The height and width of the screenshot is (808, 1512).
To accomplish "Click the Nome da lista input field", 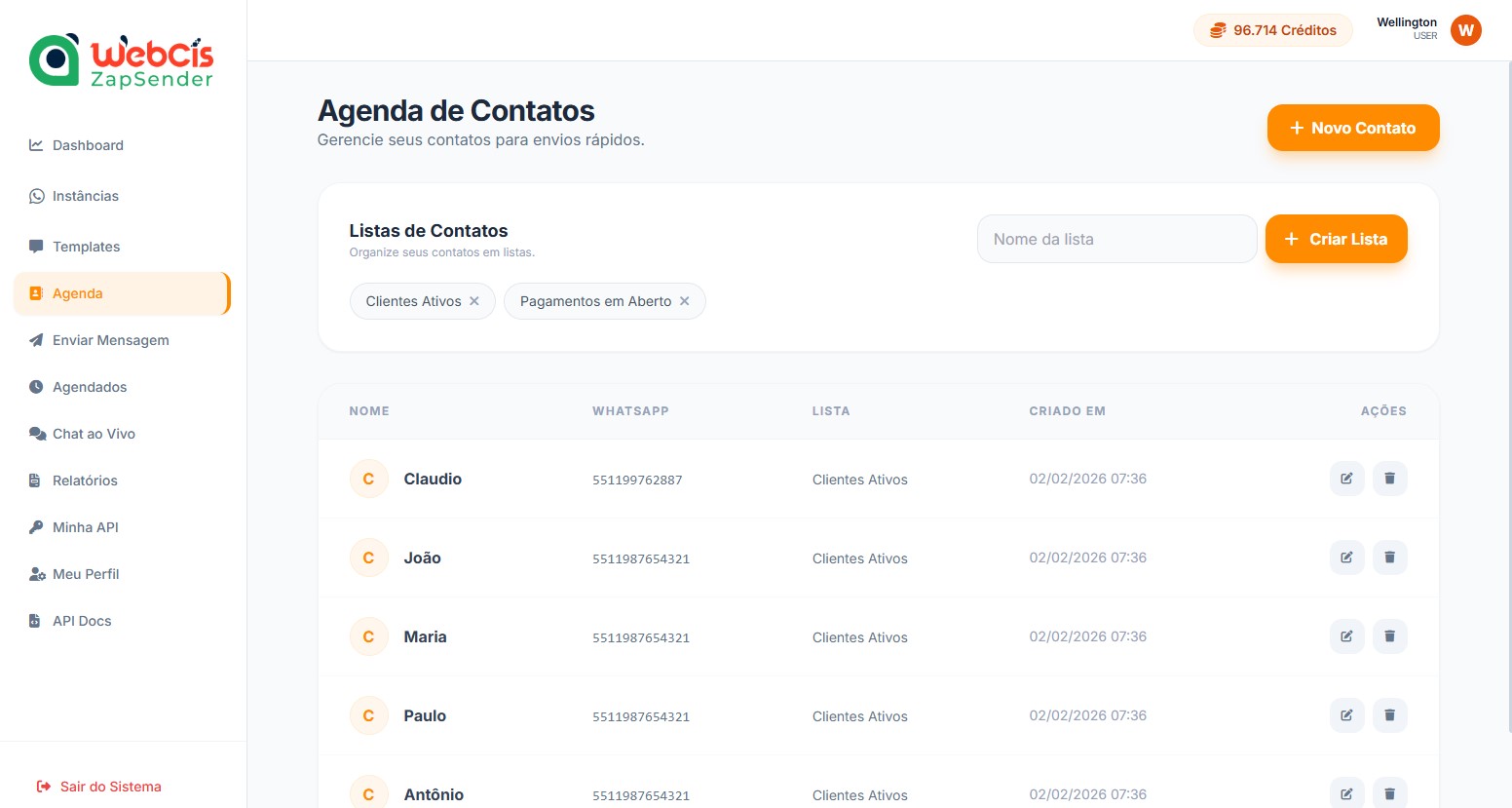I will click(1116, 239).
